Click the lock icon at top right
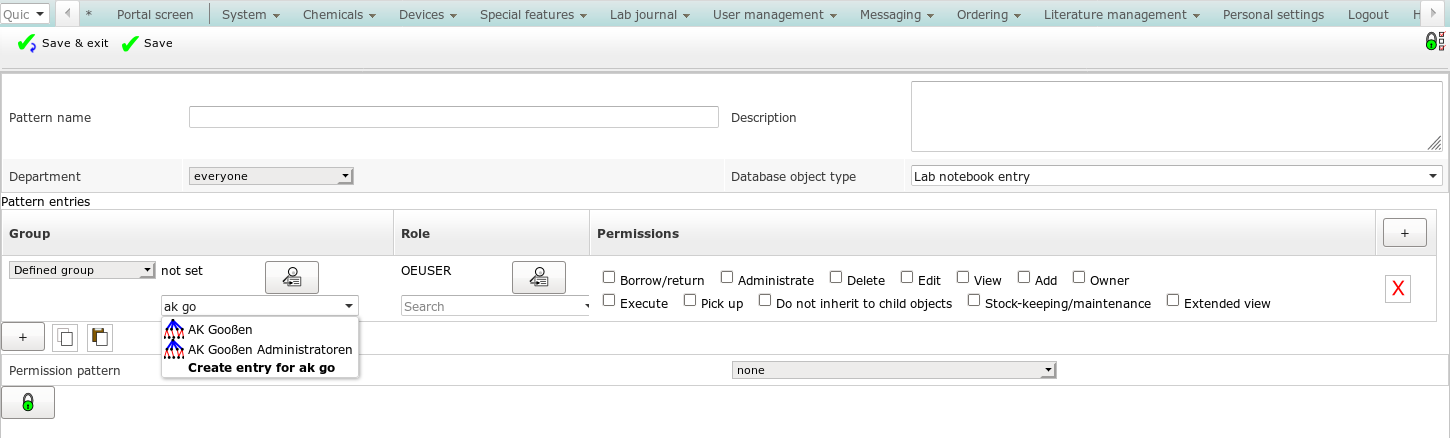 [1433, 42]
